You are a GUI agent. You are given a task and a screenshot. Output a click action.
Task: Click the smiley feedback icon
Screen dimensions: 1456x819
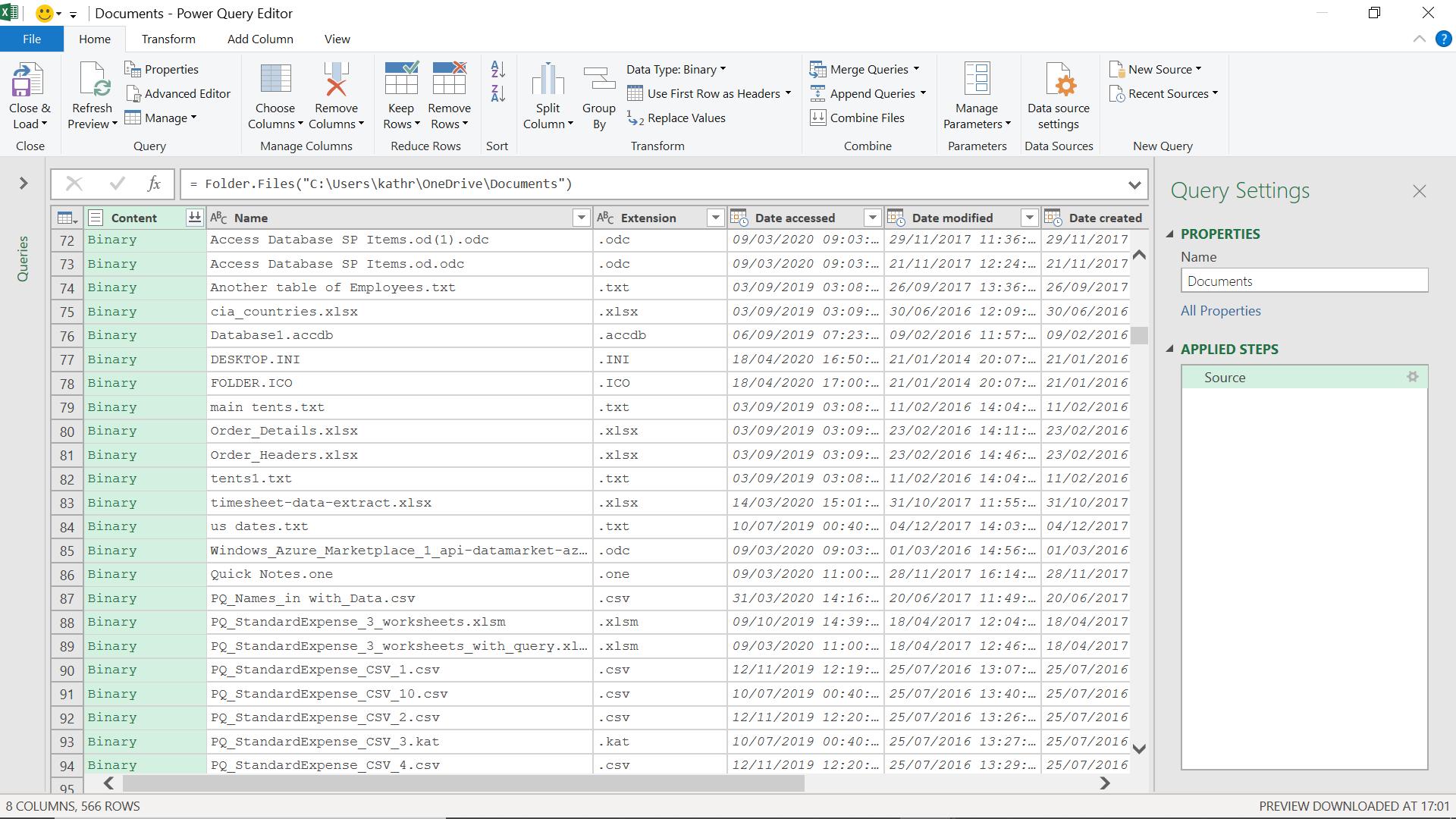click(x=45, y=13)
